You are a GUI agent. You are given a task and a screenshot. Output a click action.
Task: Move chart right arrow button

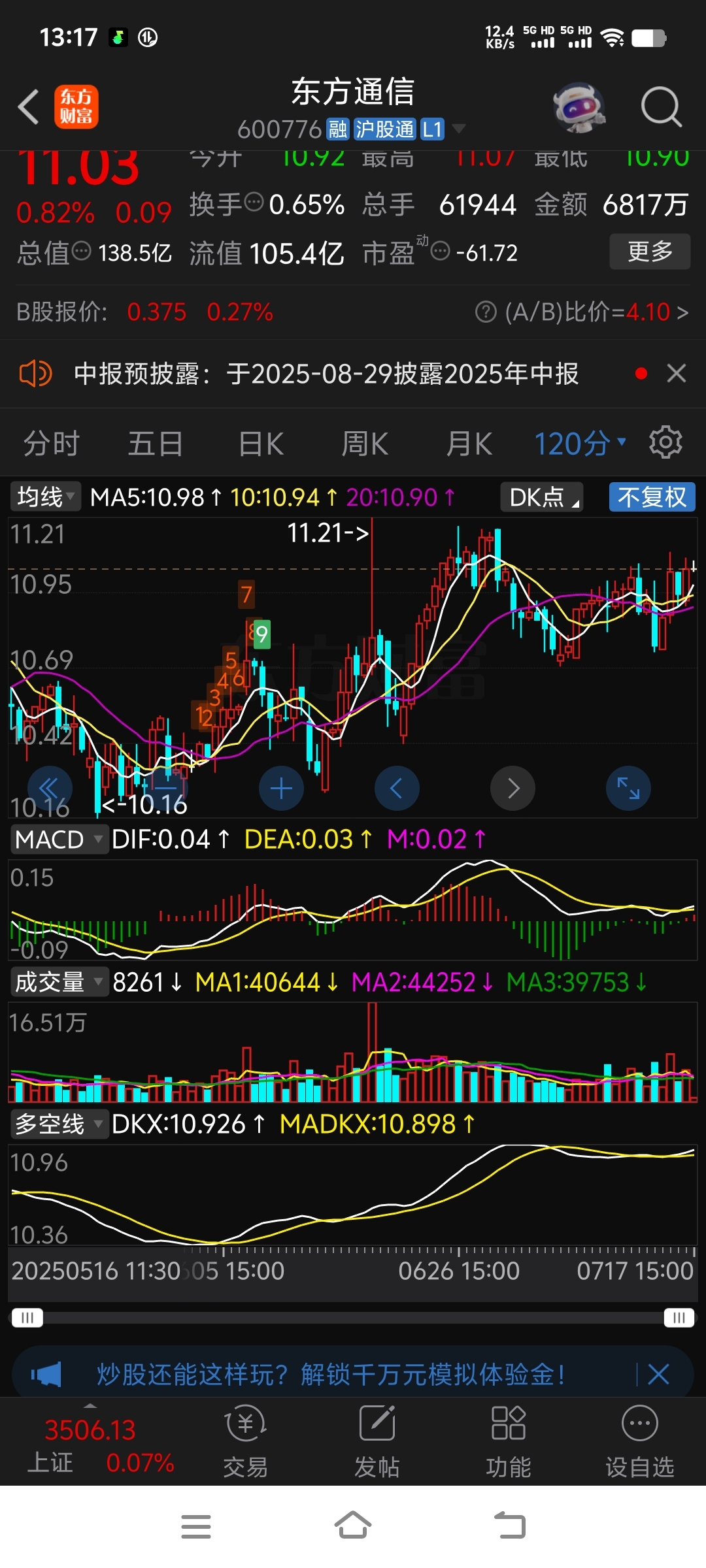pyautogui.click(x=513, y=789)
